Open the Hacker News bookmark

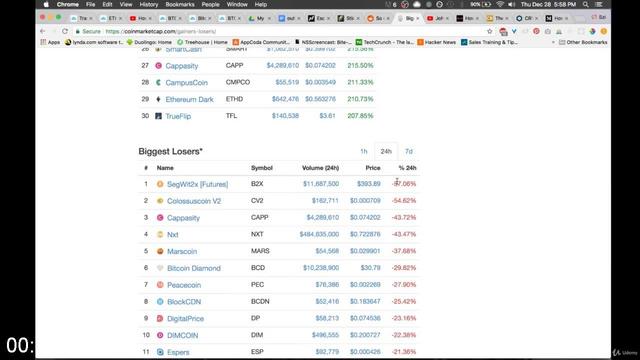[x=436, y=42]
